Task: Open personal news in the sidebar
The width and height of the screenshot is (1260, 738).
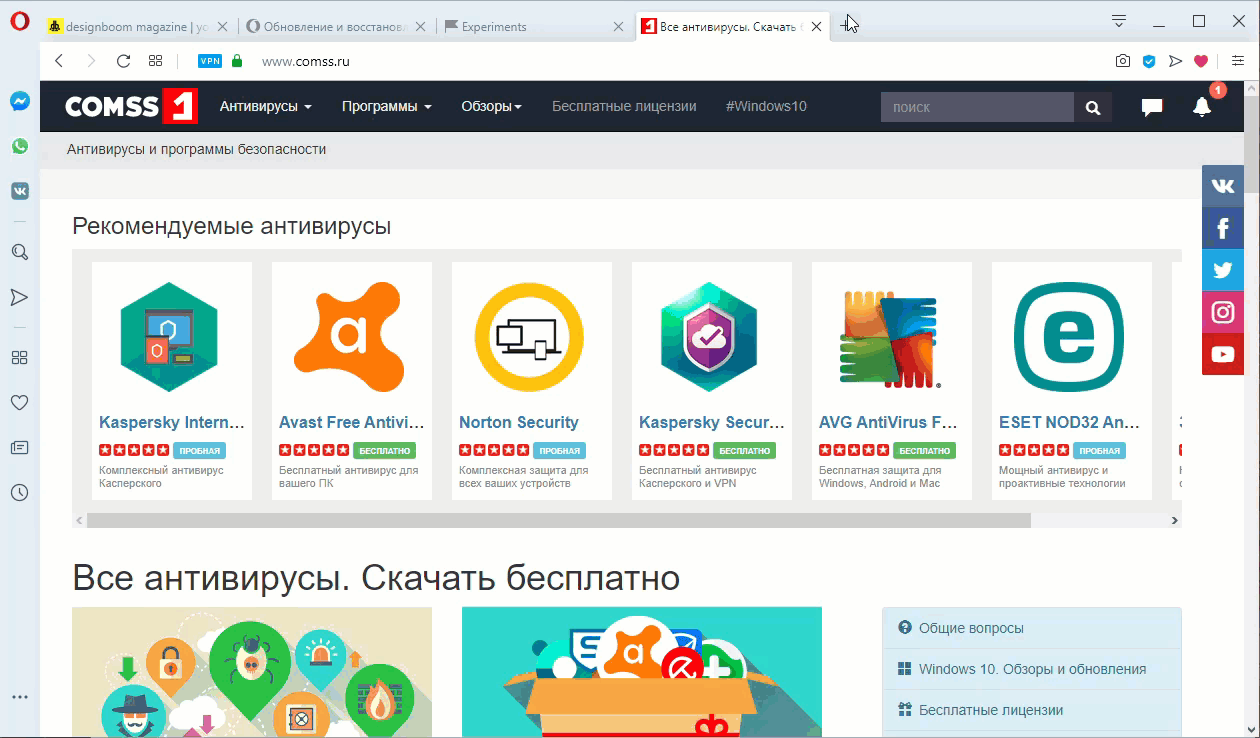Action: click(20, 447)
